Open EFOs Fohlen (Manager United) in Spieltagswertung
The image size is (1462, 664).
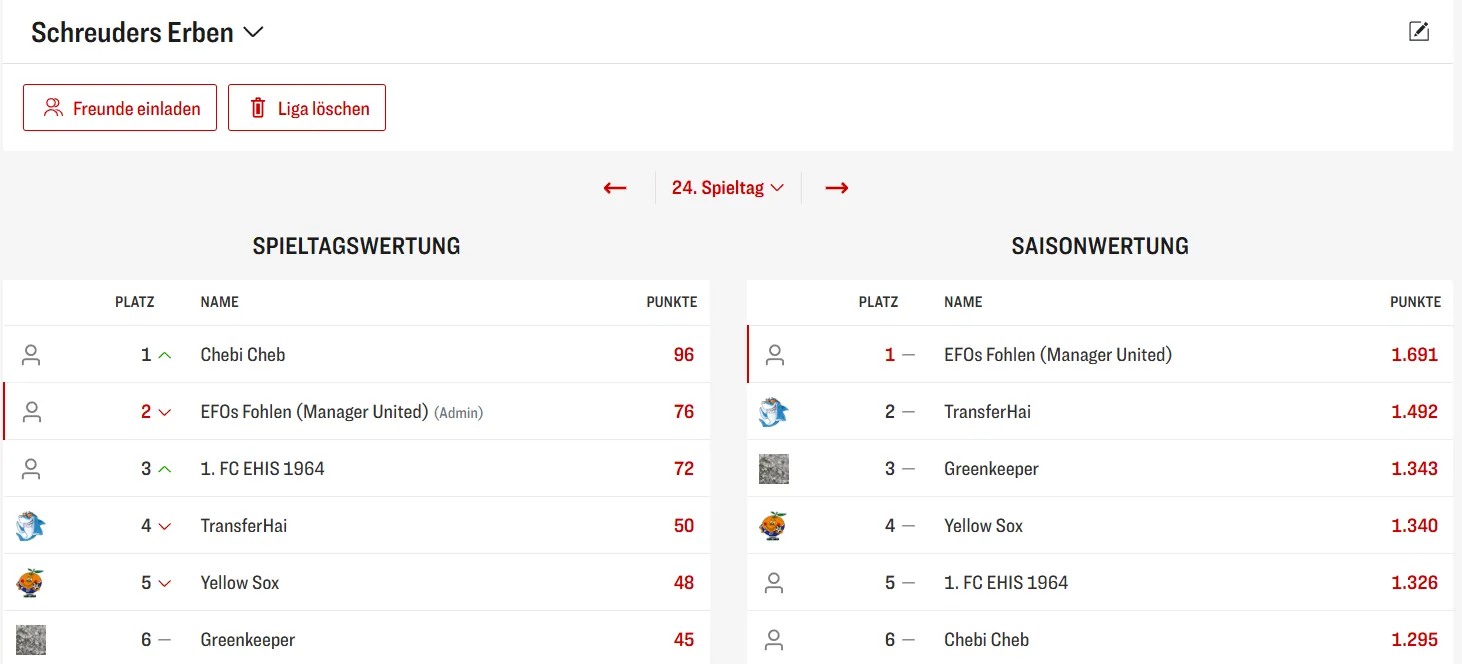pos(314,412)
